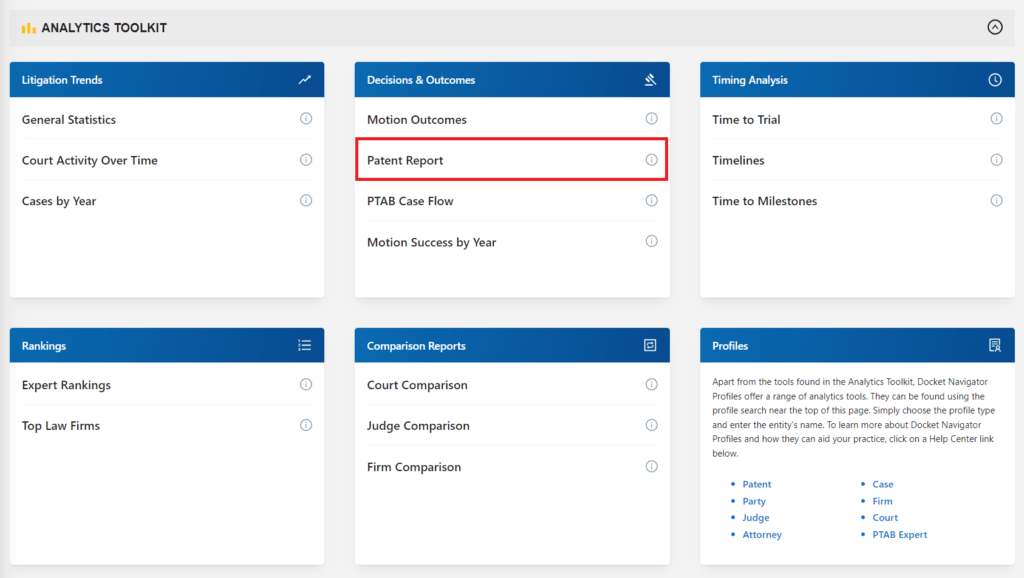Follow the Case profile link

tap(882, 484)
